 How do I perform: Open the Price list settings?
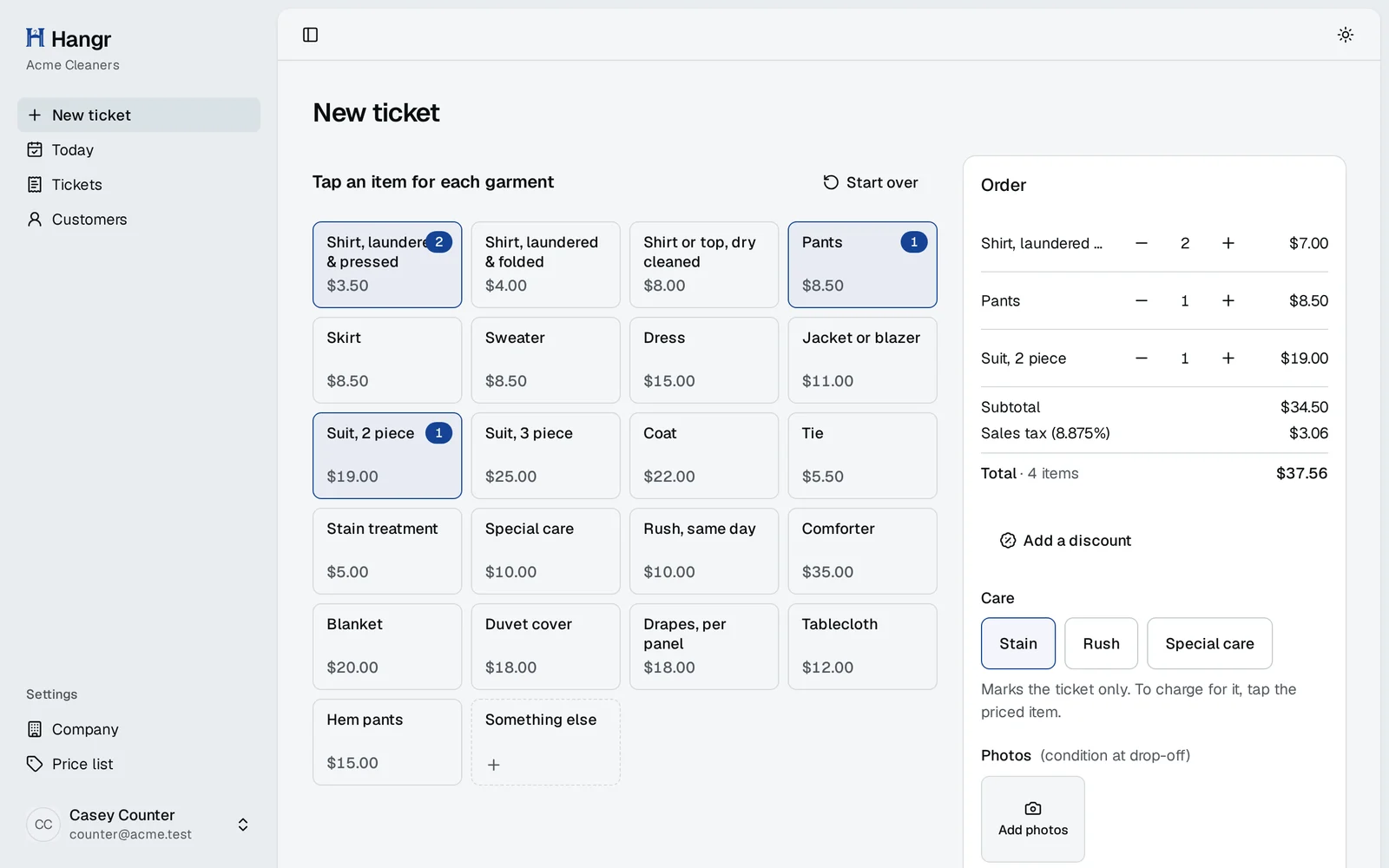pyautogui.click(x=139, y=764)
